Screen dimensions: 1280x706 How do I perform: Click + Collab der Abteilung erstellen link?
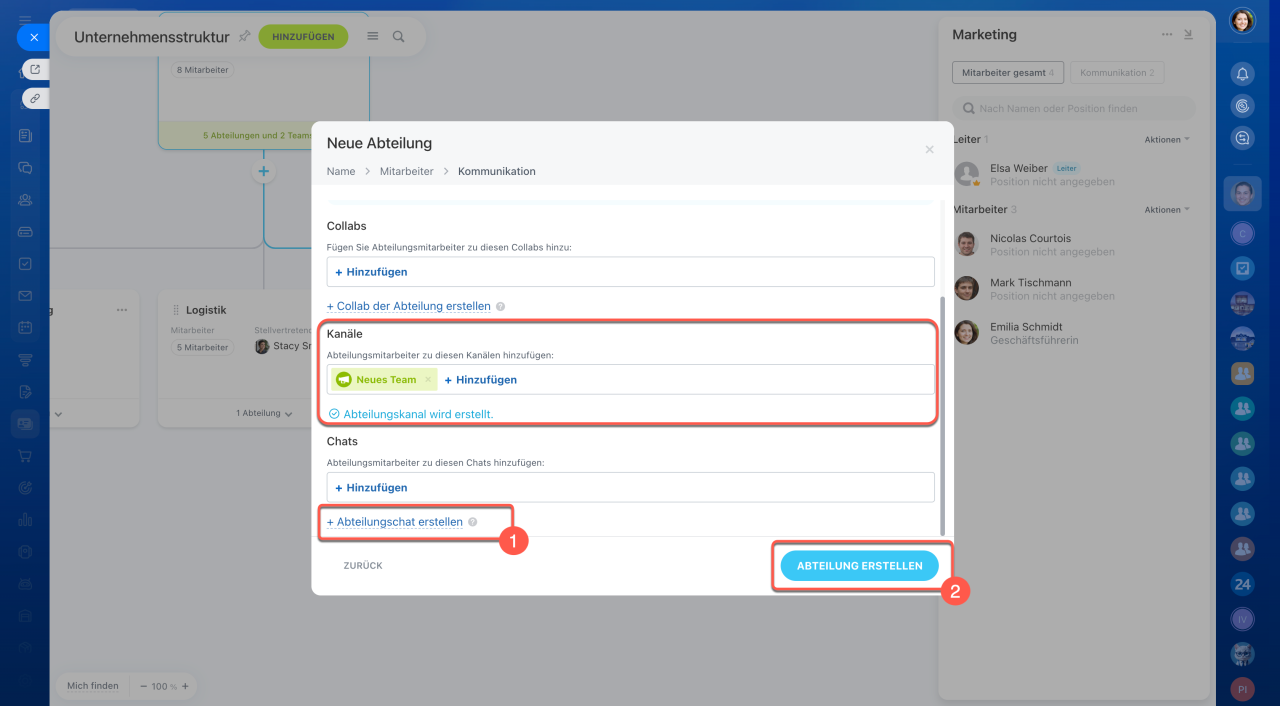pos(408,306)
